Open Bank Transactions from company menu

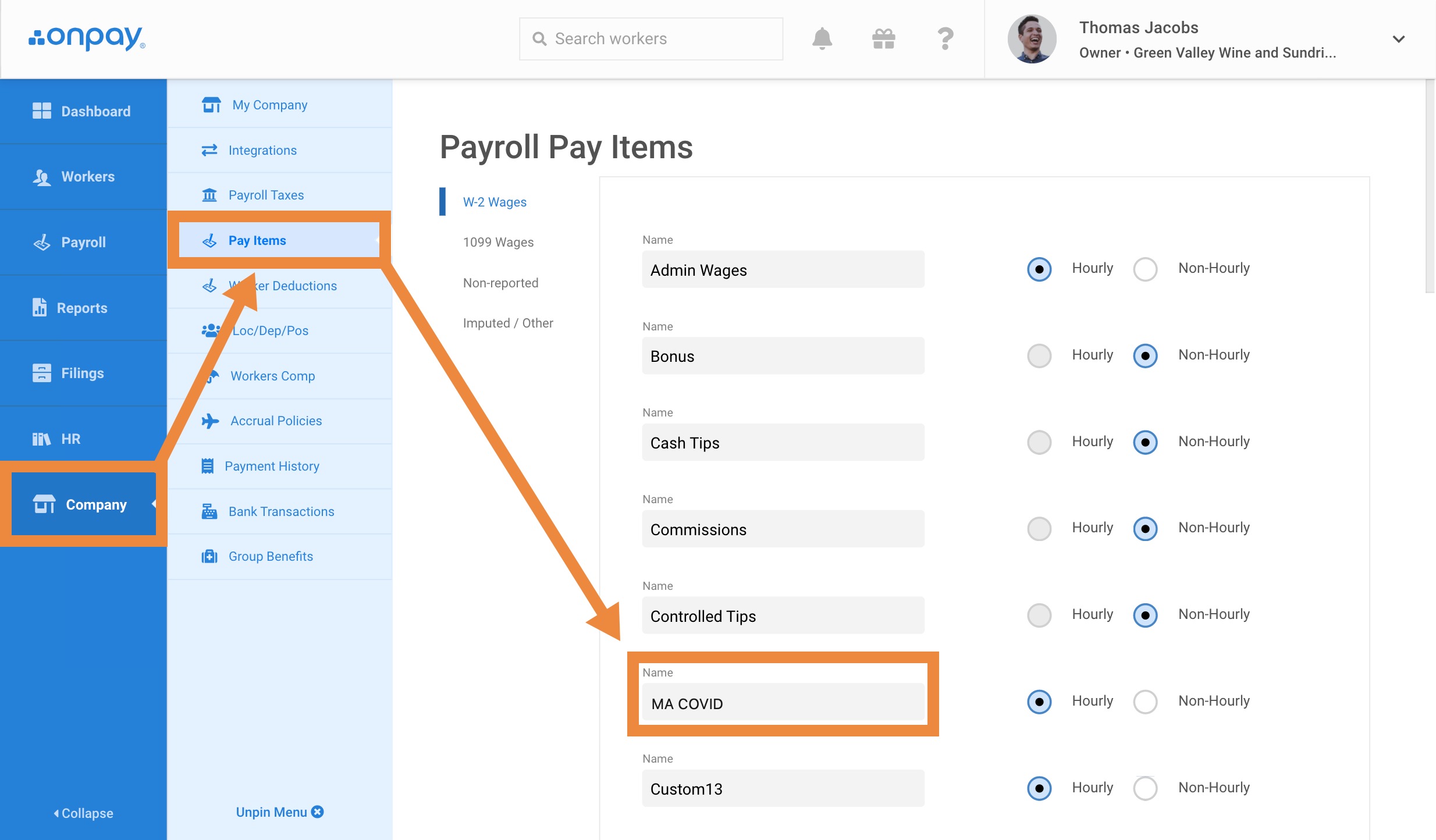(x=280, y=511)
